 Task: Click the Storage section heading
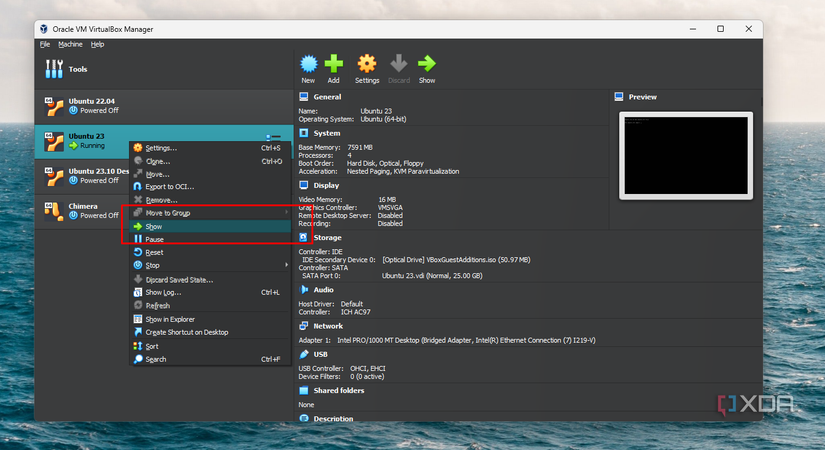pos(327,237)
